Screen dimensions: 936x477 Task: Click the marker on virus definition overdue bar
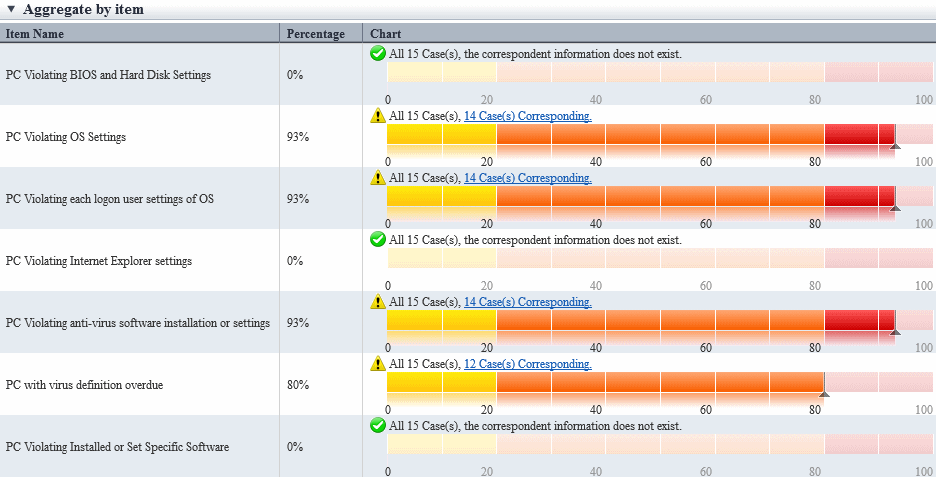pyautogui.click(x=824, y=393)
